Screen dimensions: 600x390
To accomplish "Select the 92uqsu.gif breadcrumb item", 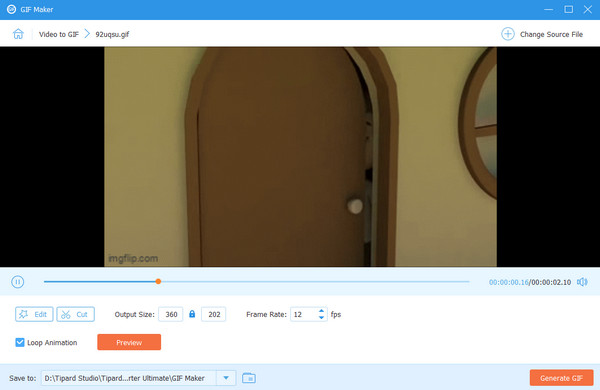I will (112, 34).
